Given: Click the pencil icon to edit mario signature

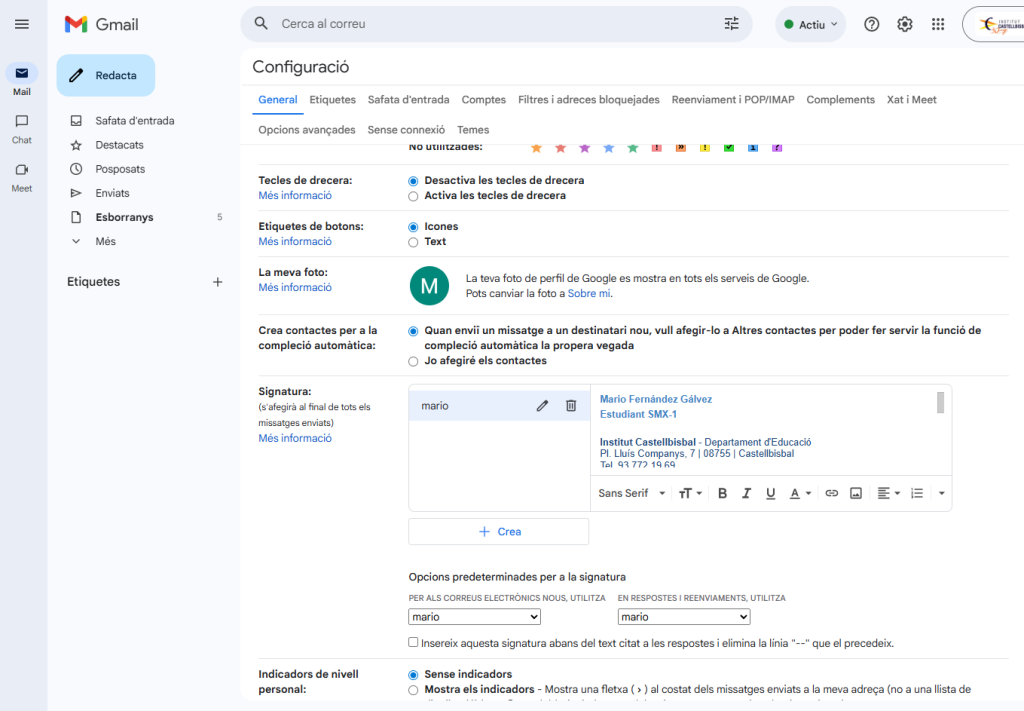Looking at the screenshot, I should coord(542,406).
